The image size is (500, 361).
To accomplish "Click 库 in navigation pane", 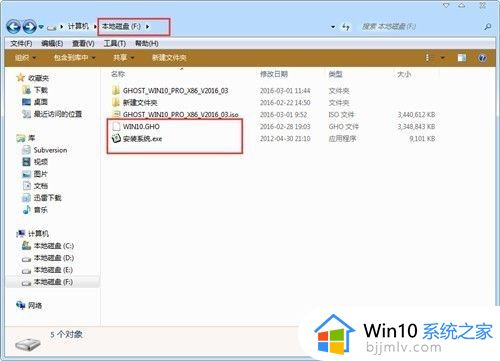I will (31, 138).
